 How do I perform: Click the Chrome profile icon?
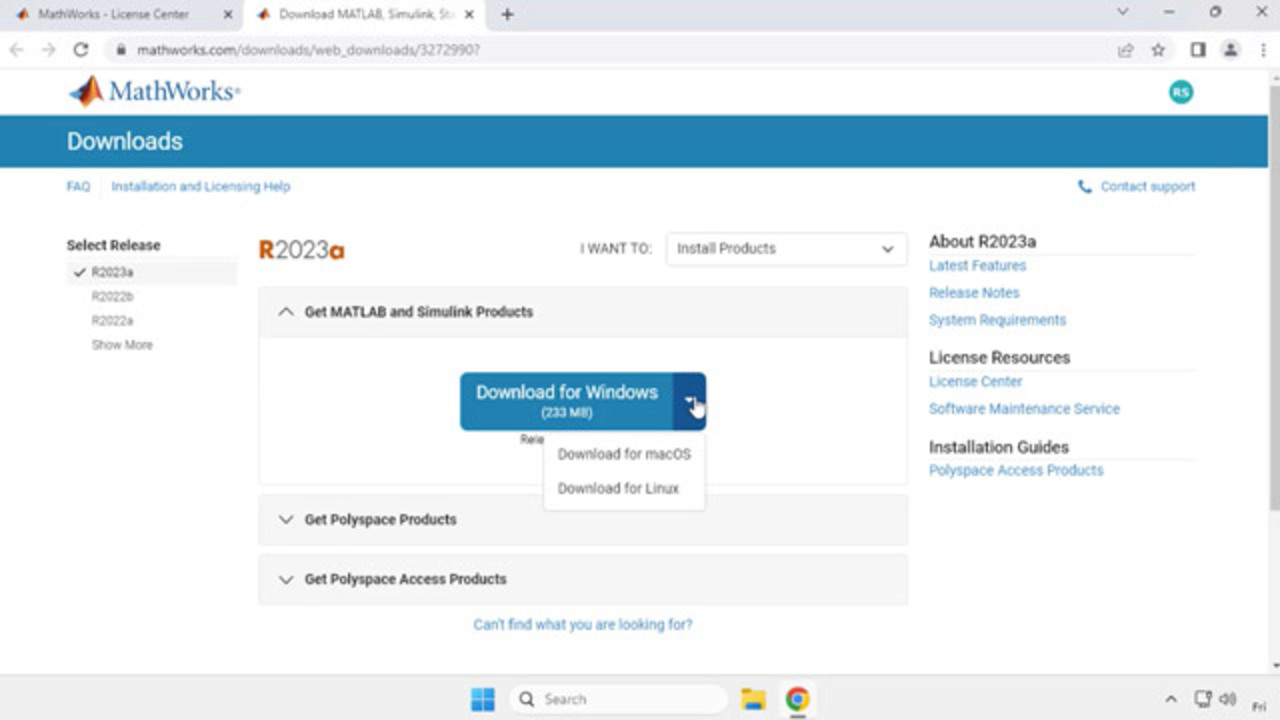pos(1230,49)
